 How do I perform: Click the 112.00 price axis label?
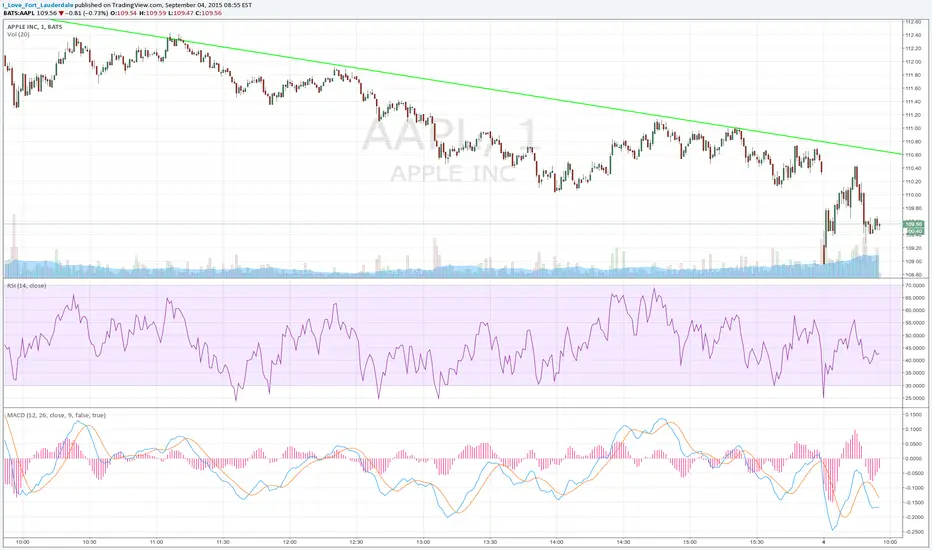[x=912, y=62]
